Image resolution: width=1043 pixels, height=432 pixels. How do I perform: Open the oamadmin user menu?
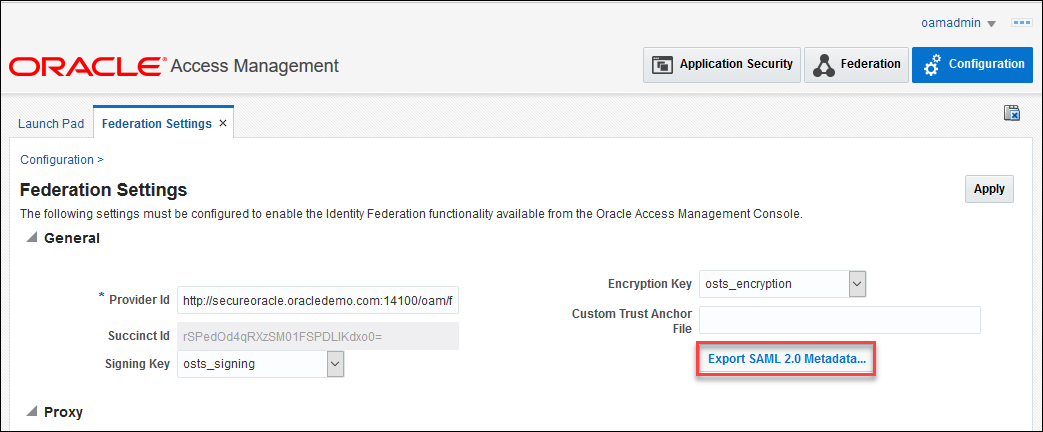click(x=958, y=23)
